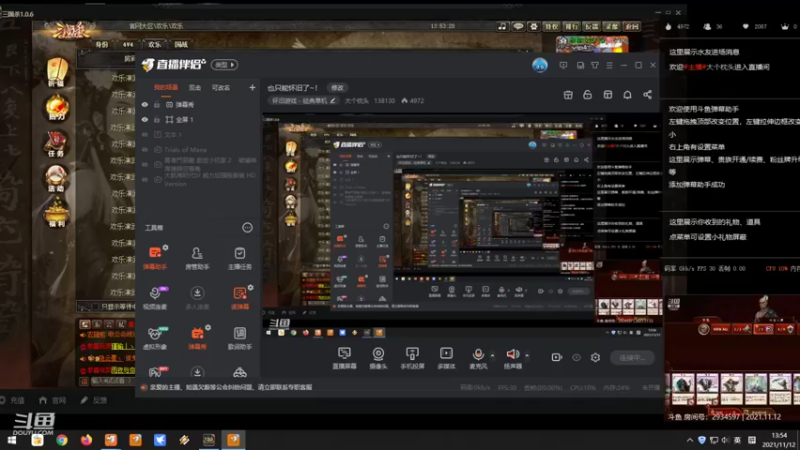Viewport: 800px width, 450px height.
Task: Toggle visibility of 弹幕秀 scene source
Action: pos(145,105)
